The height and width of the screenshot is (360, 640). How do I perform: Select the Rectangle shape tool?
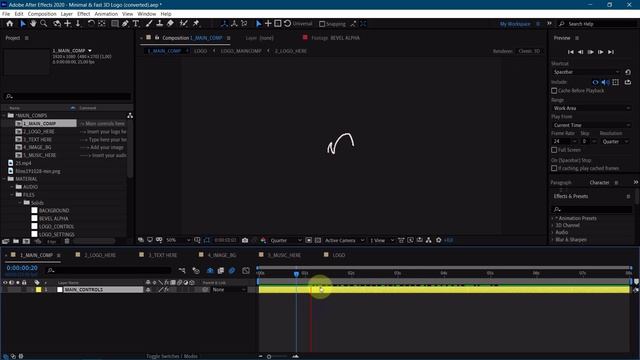(x=115, y=24)
